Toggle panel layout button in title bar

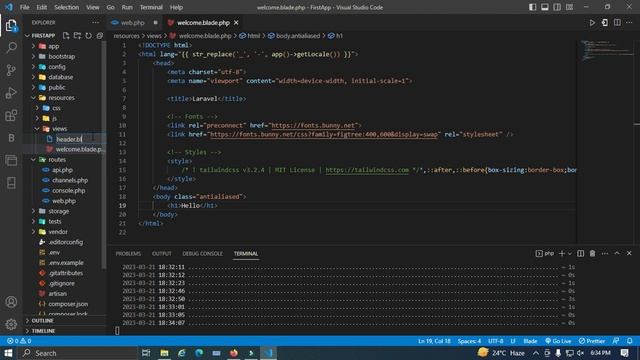[544, 7]
